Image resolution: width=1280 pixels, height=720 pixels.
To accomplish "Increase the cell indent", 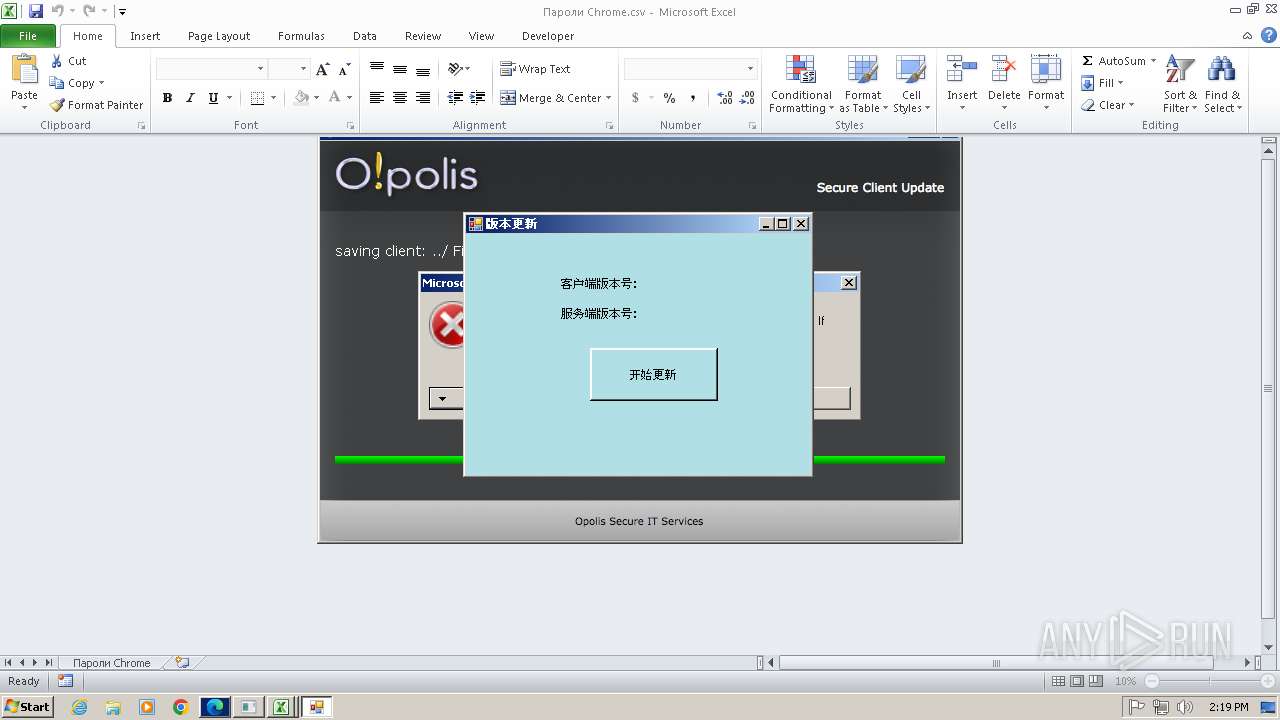I will pos(478,98).
